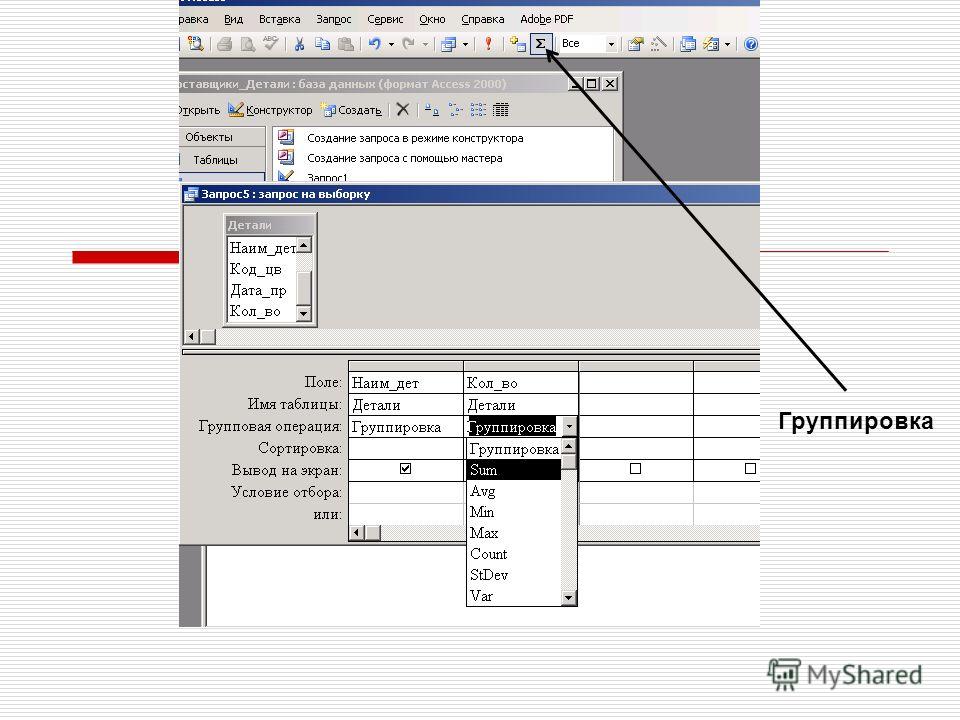This screenshot has width=960, height=720.
Task: Click the Создать button
Action: tap(351, 110)
